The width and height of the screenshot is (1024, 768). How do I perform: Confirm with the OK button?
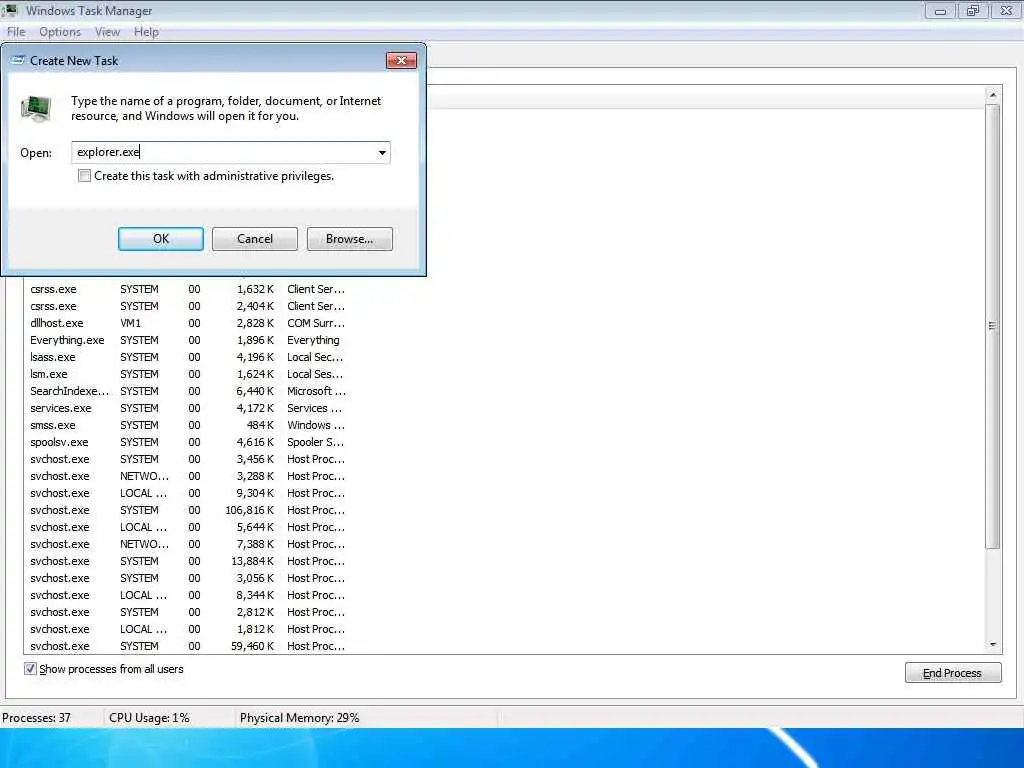tap(161, 239)
